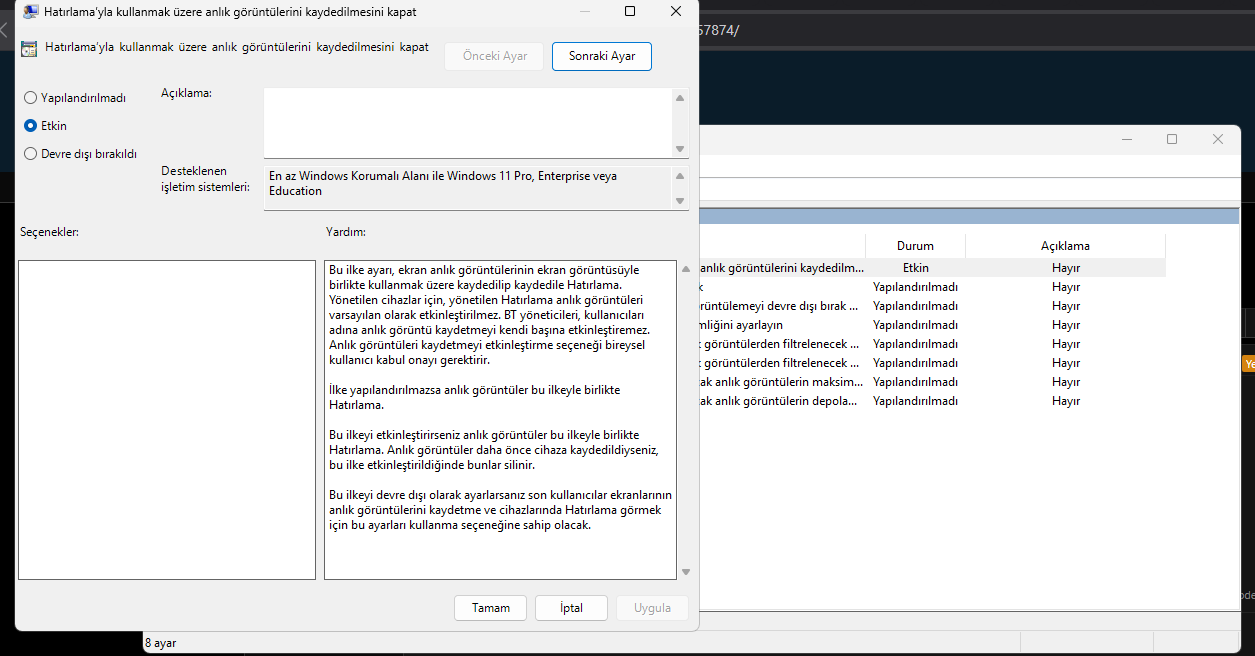Maximize the policy settings dialog
Image resolution: width=1255 pixels, height=656 pixels.
tap(630, 11)
